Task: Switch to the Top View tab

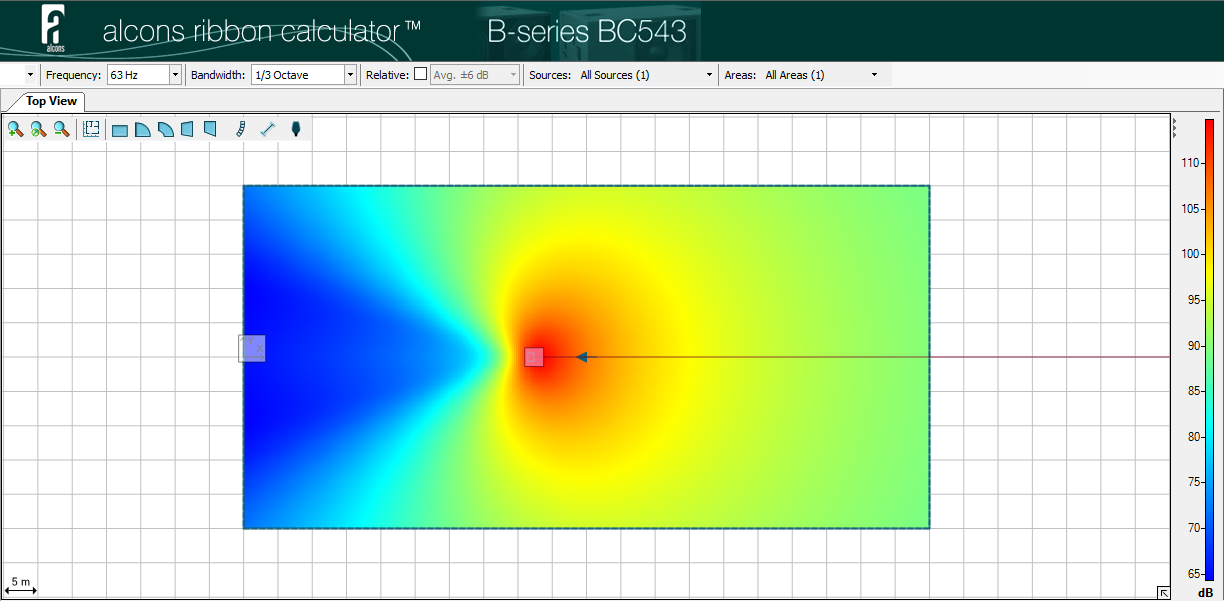Action: [51, 101]
